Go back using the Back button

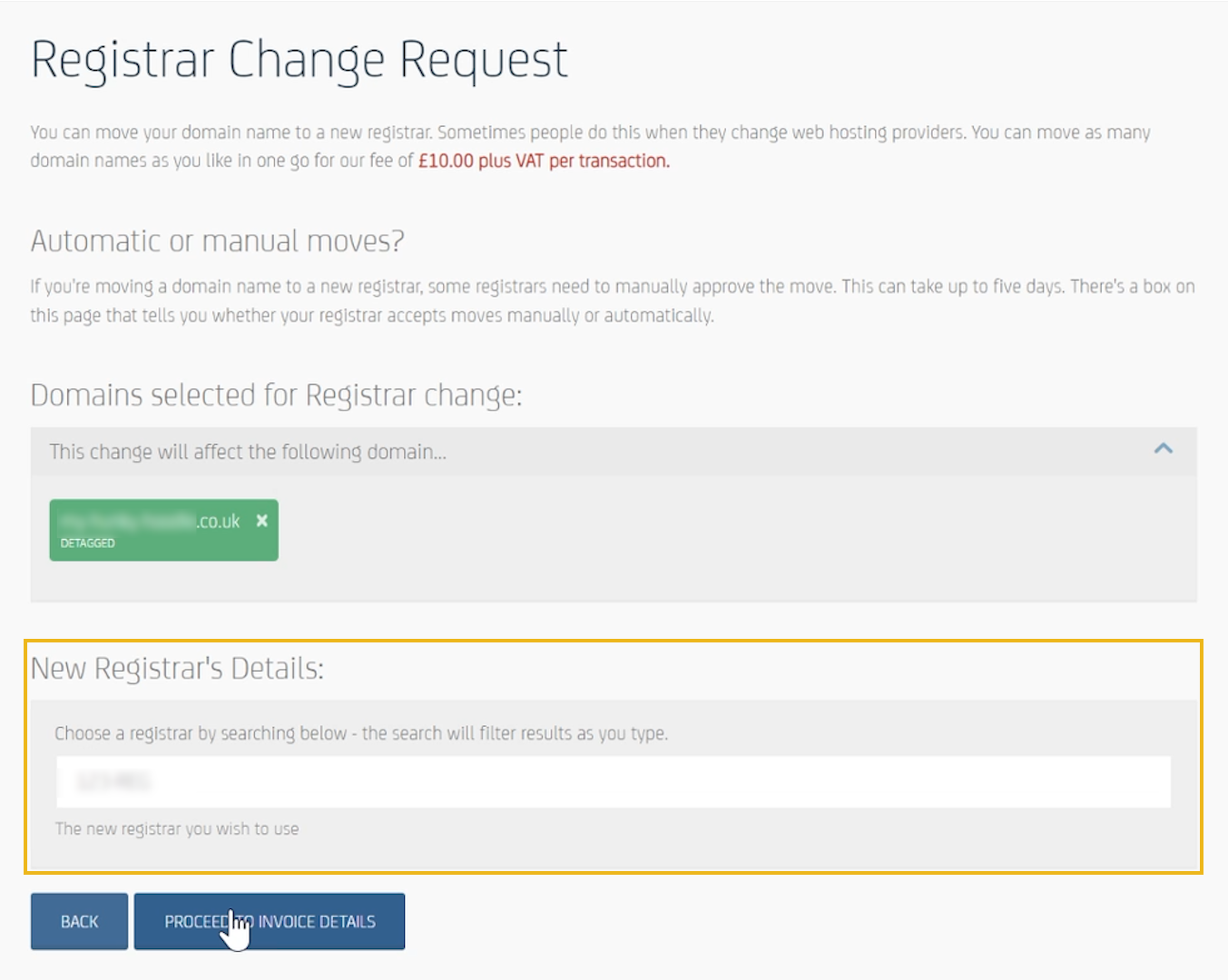click(x=79, y=921)
